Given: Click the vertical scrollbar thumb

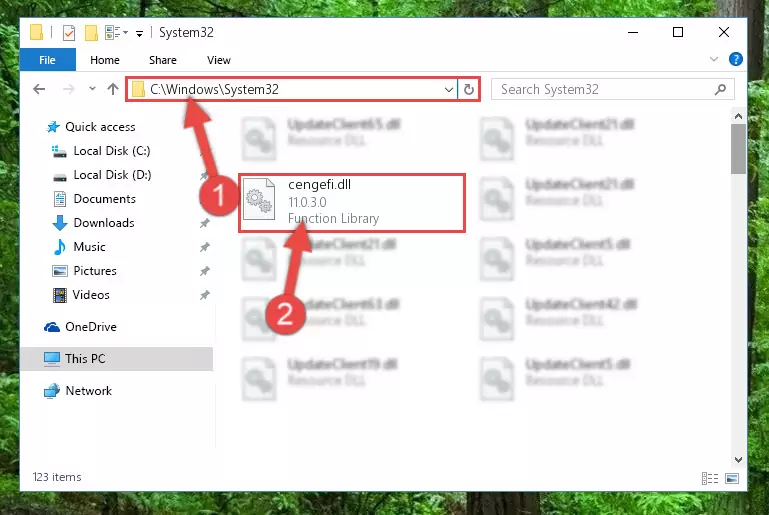Looking at the screenshot, I should [x=738, y=149].
